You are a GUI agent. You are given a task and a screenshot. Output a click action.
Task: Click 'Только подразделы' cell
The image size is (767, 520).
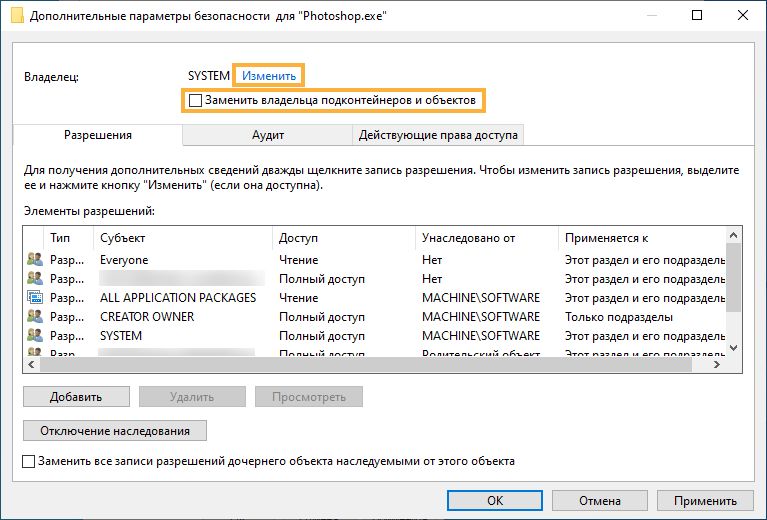pyautogui.click(x=619, y=317)
